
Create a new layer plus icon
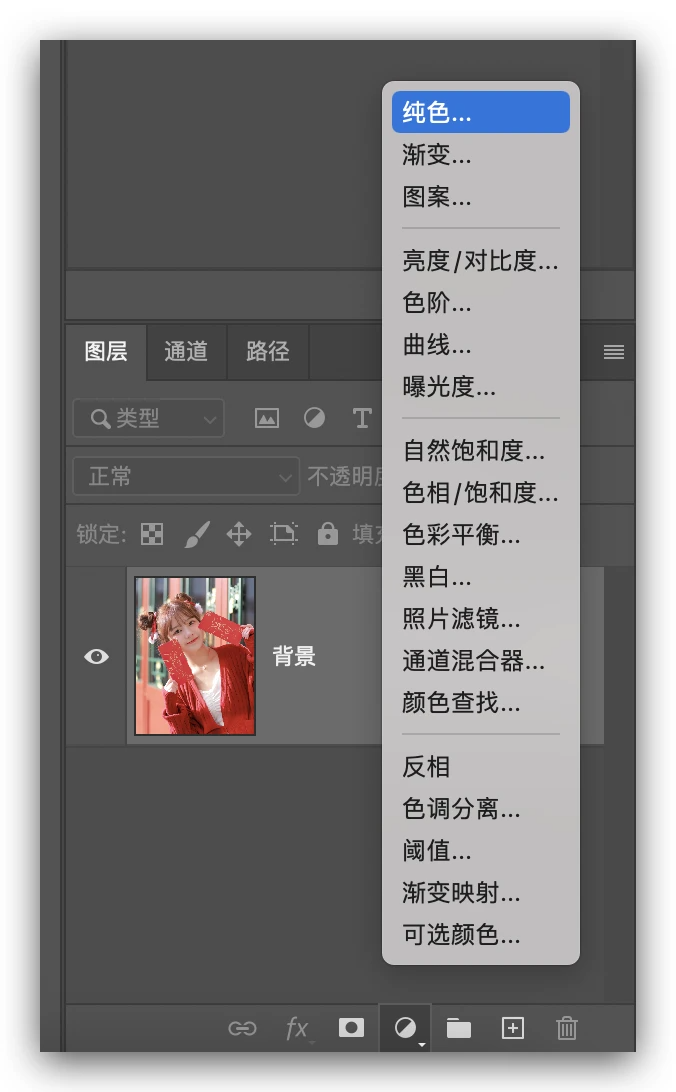513,1028
